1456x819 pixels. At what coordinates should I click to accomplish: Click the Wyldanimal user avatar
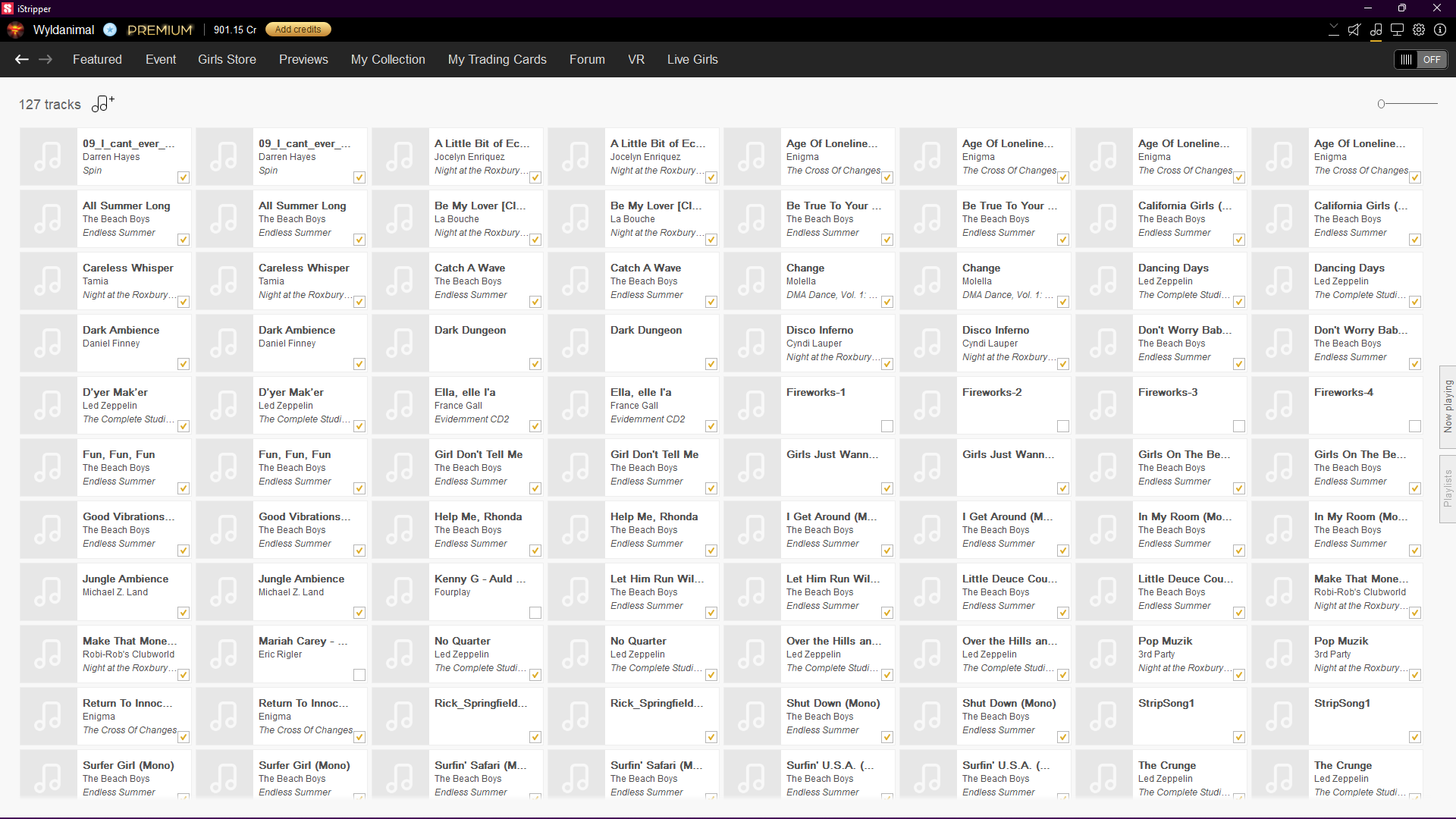[x=15, y=30]
